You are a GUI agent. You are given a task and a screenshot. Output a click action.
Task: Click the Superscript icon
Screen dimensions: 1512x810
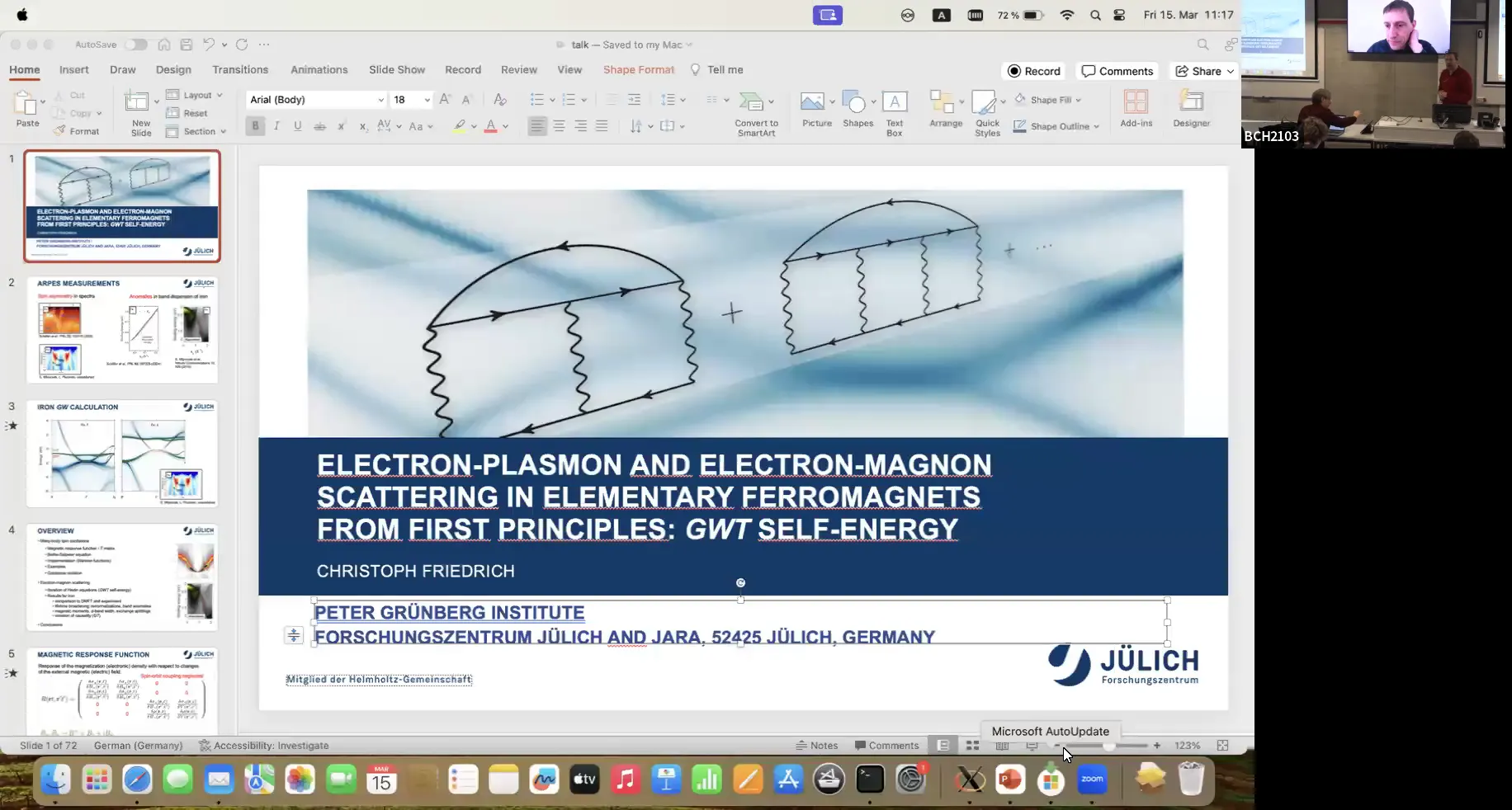[341, 126]
